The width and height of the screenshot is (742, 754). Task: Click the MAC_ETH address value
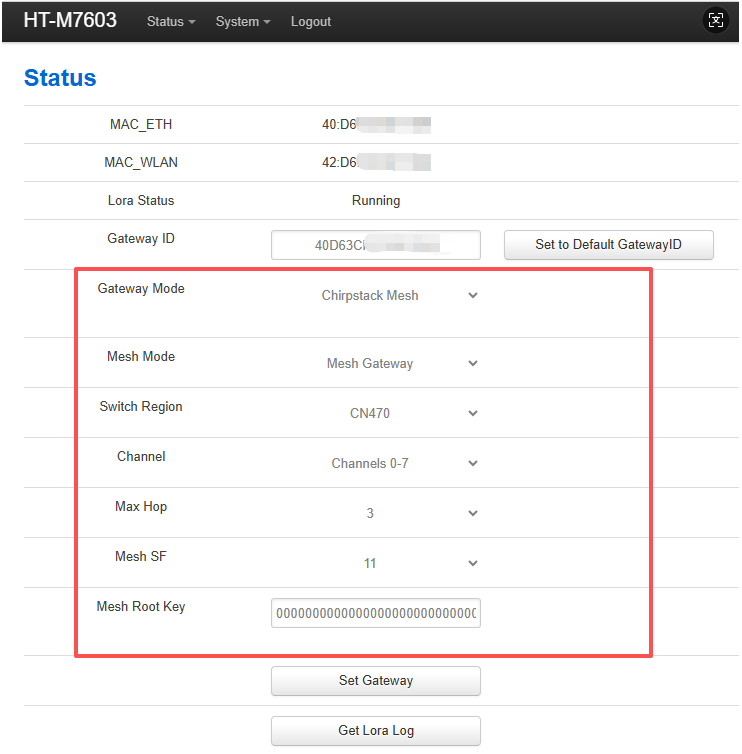tap(376, 125)
